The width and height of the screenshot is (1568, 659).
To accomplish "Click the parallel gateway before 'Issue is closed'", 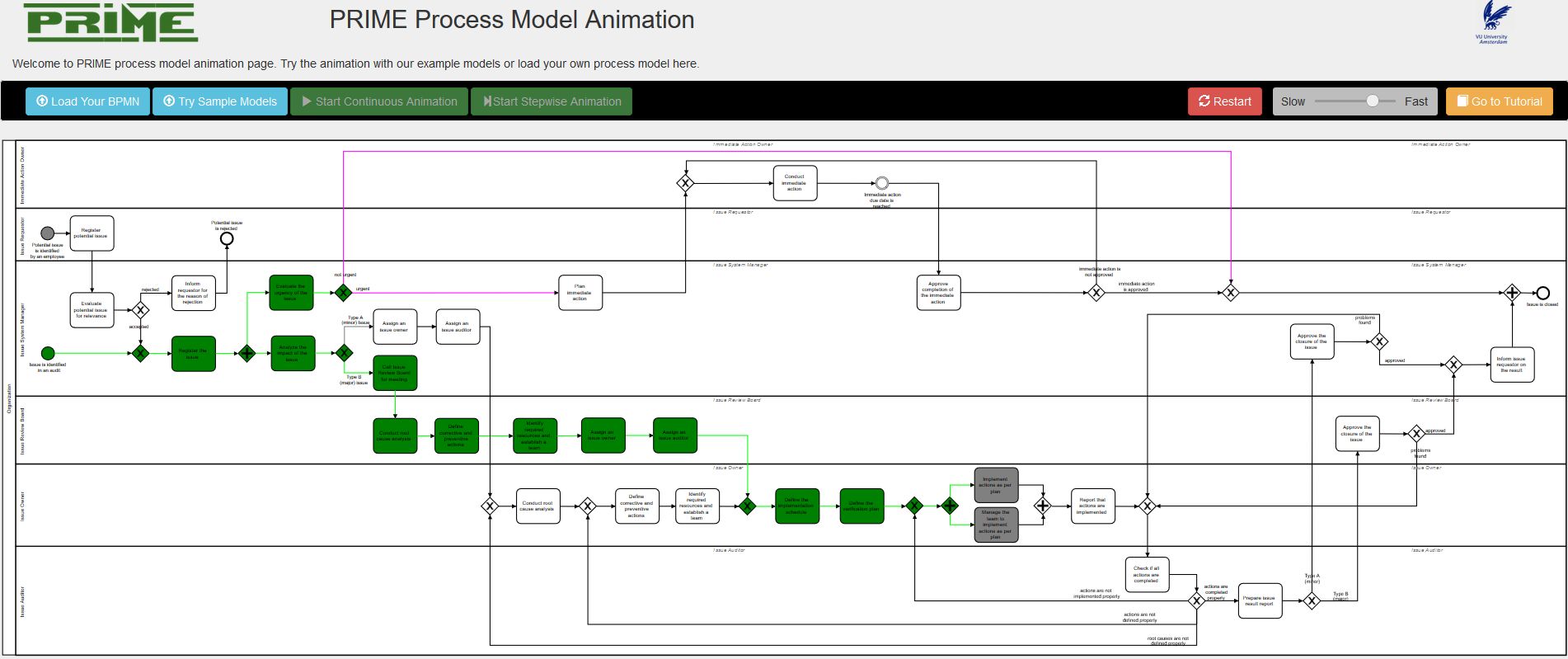I will (x=1512, y=293).
